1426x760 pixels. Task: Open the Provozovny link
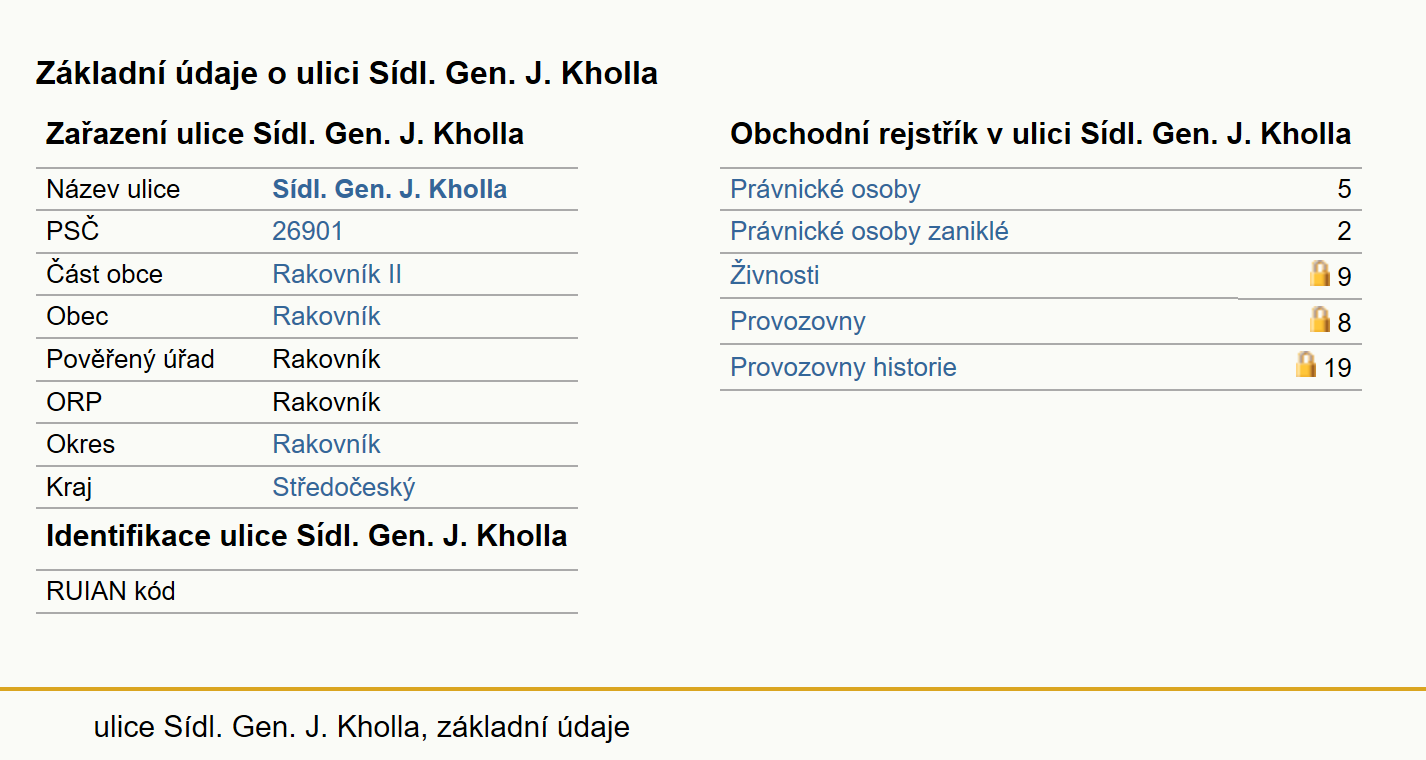click(x=797, y=321)
